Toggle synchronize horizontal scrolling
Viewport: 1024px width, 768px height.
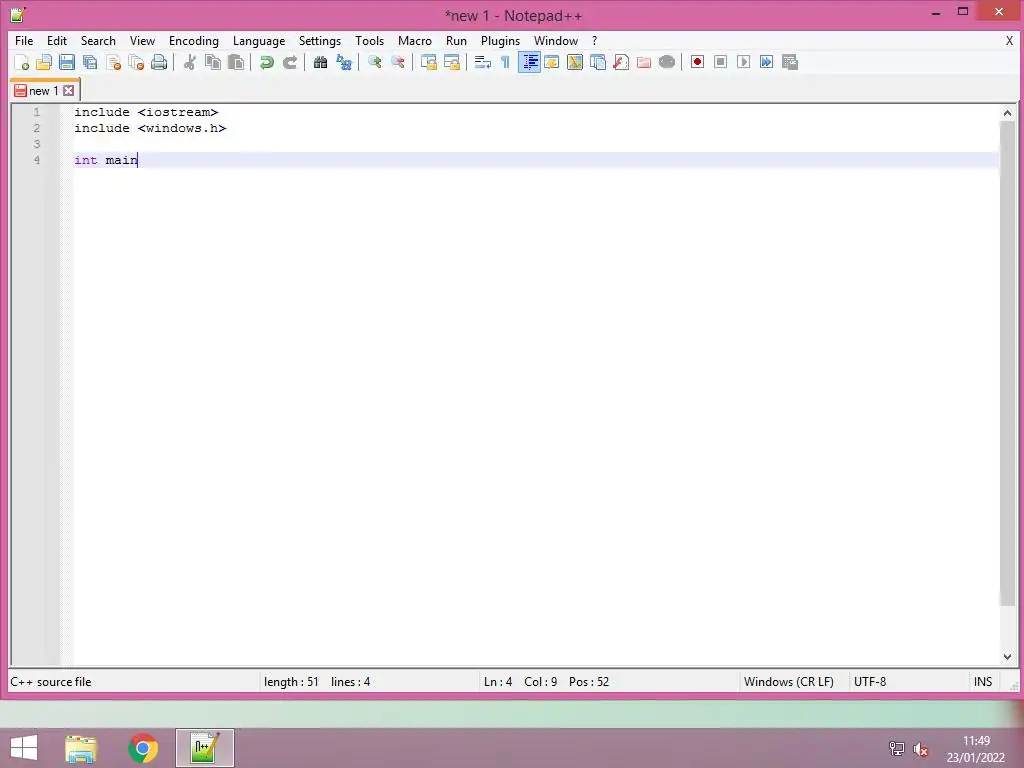pyautogui.click(x=451, y=62)
